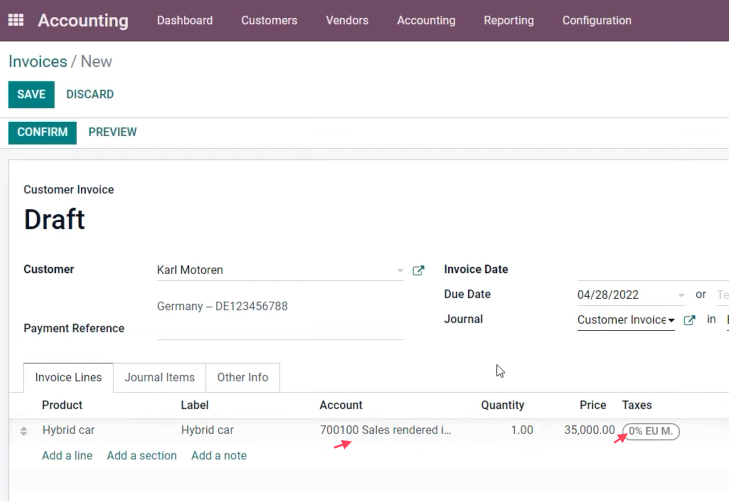Click the Accounting app title
The width and height of the screenshot is (729, 501).
tap(83, 20)
